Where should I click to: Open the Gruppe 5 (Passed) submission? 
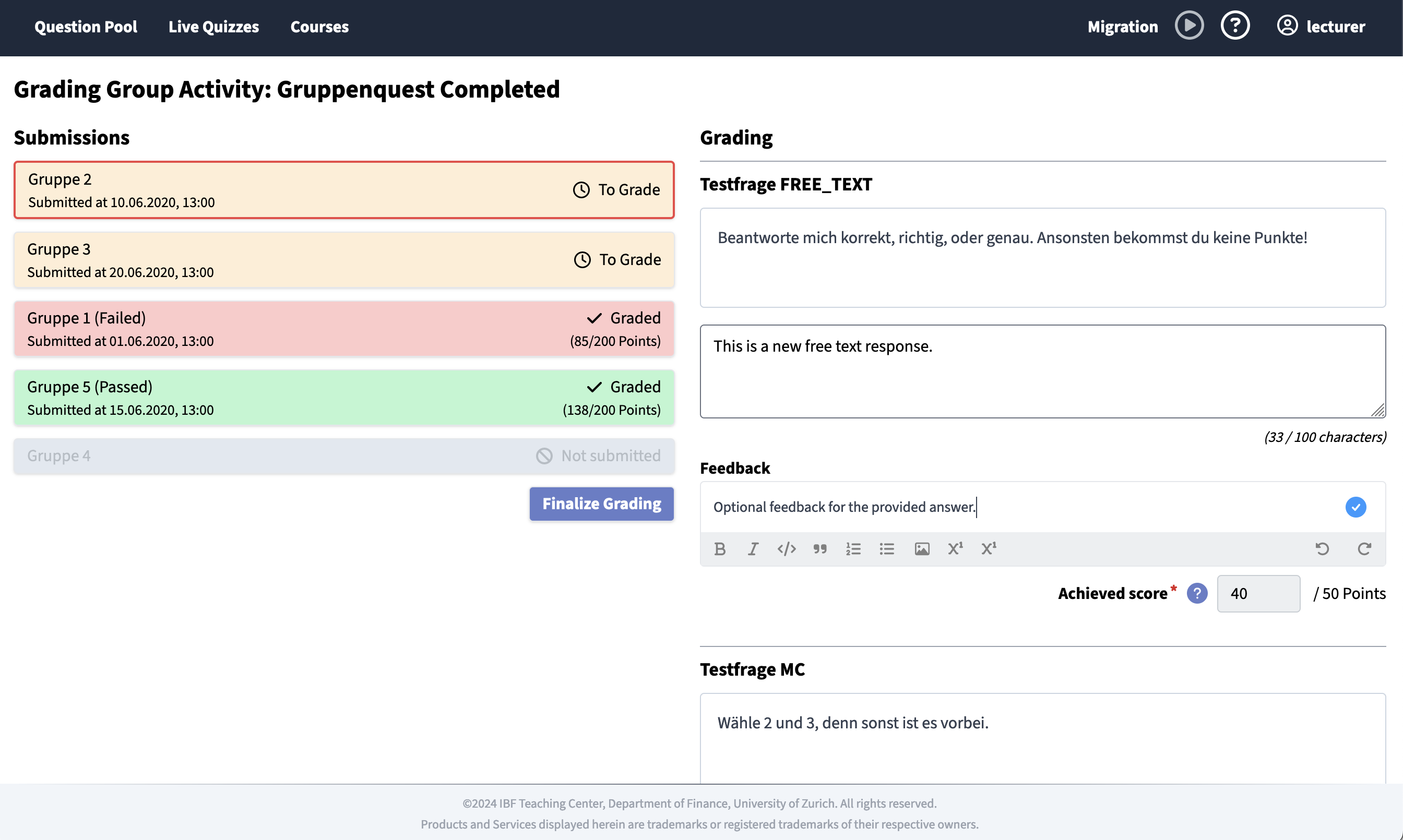[x=343, y=398]
